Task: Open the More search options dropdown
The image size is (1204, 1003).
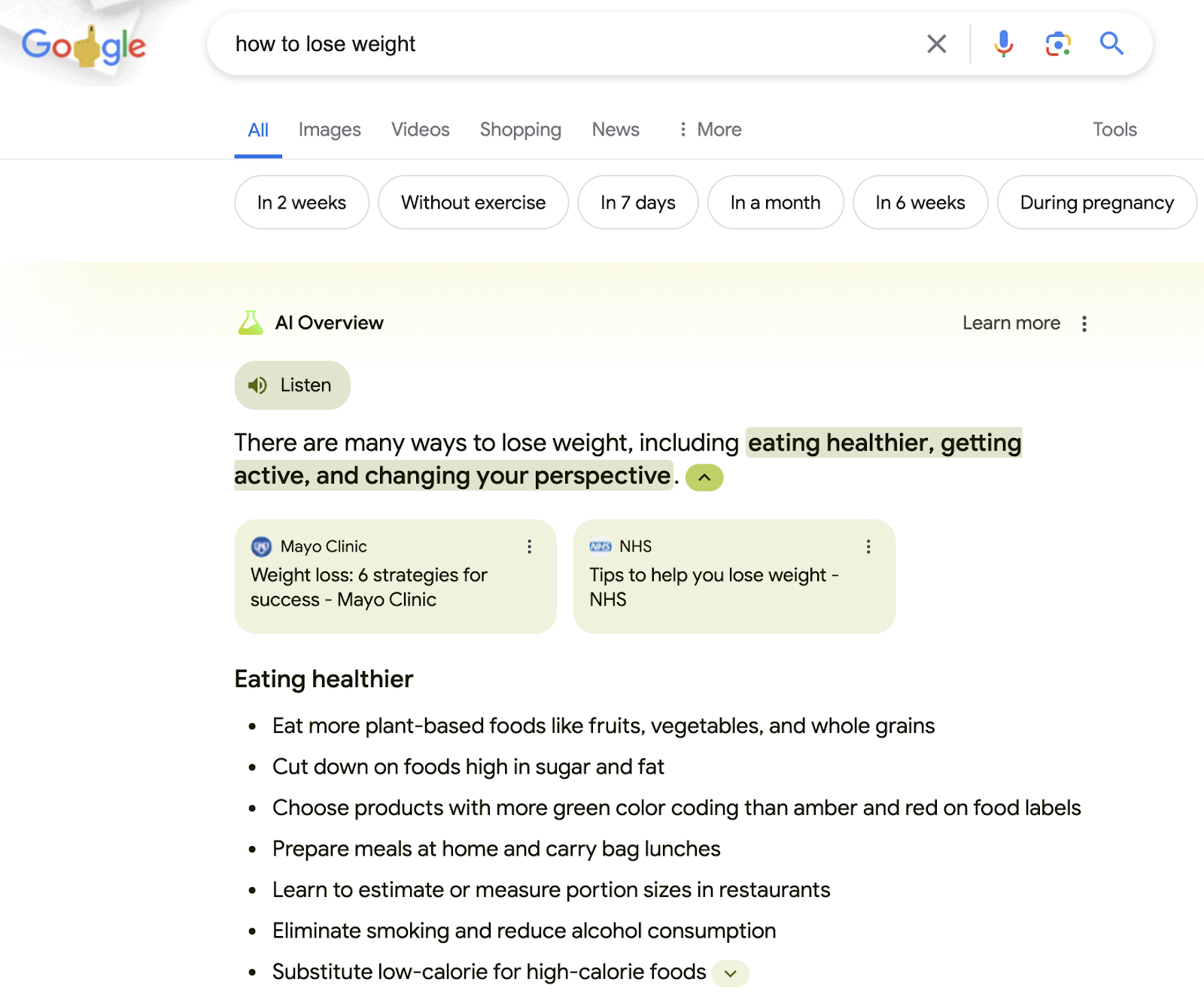Action: click(x=708, y=129)
